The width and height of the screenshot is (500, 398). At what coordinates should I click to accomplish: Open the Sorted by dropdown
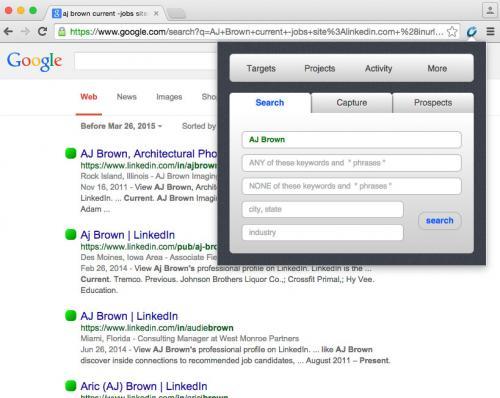point(199,126)
